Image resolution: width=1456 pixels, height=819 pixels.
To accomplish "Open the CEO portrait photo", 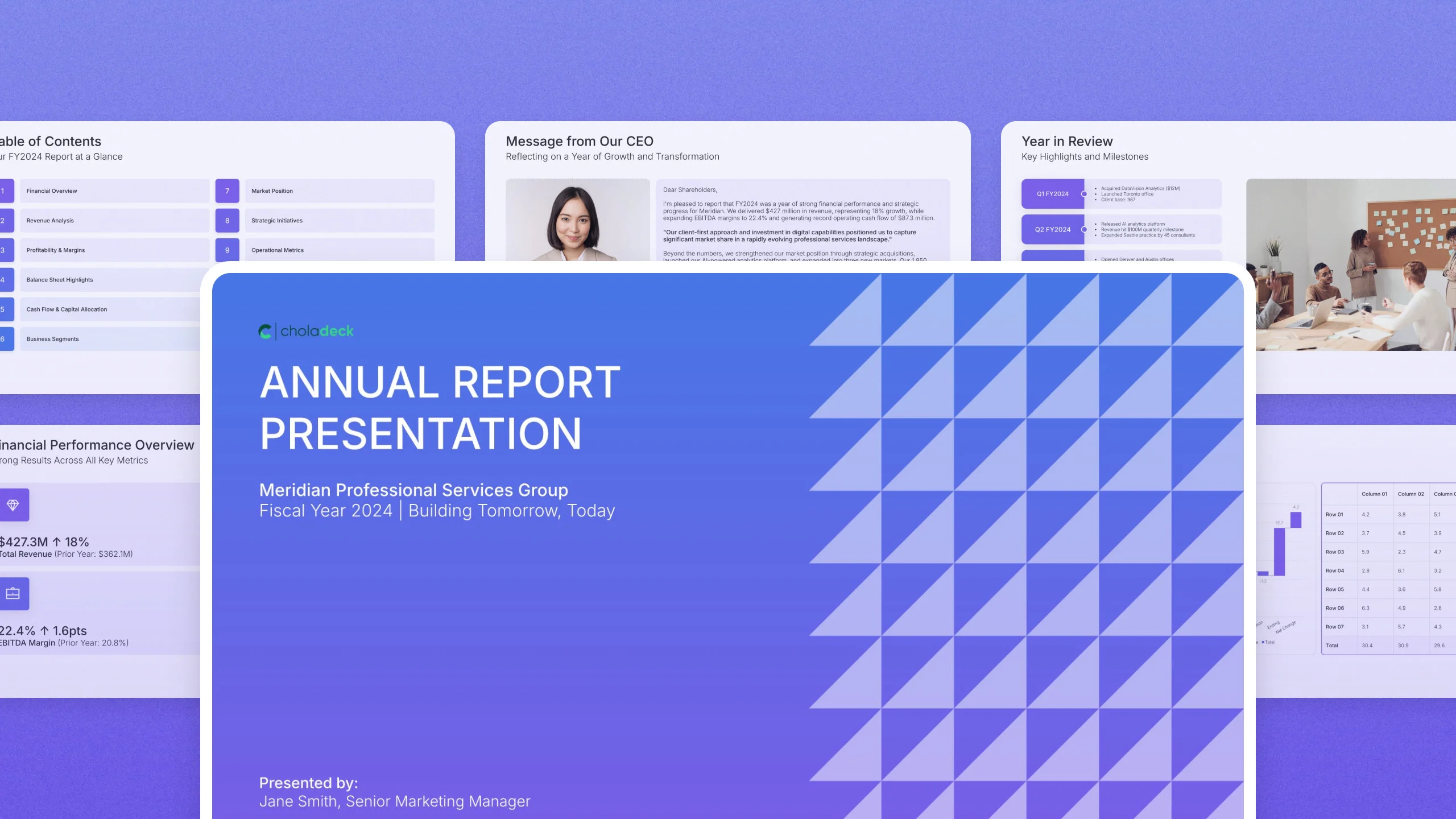I will pyautogui.click(x=578, y=220).
